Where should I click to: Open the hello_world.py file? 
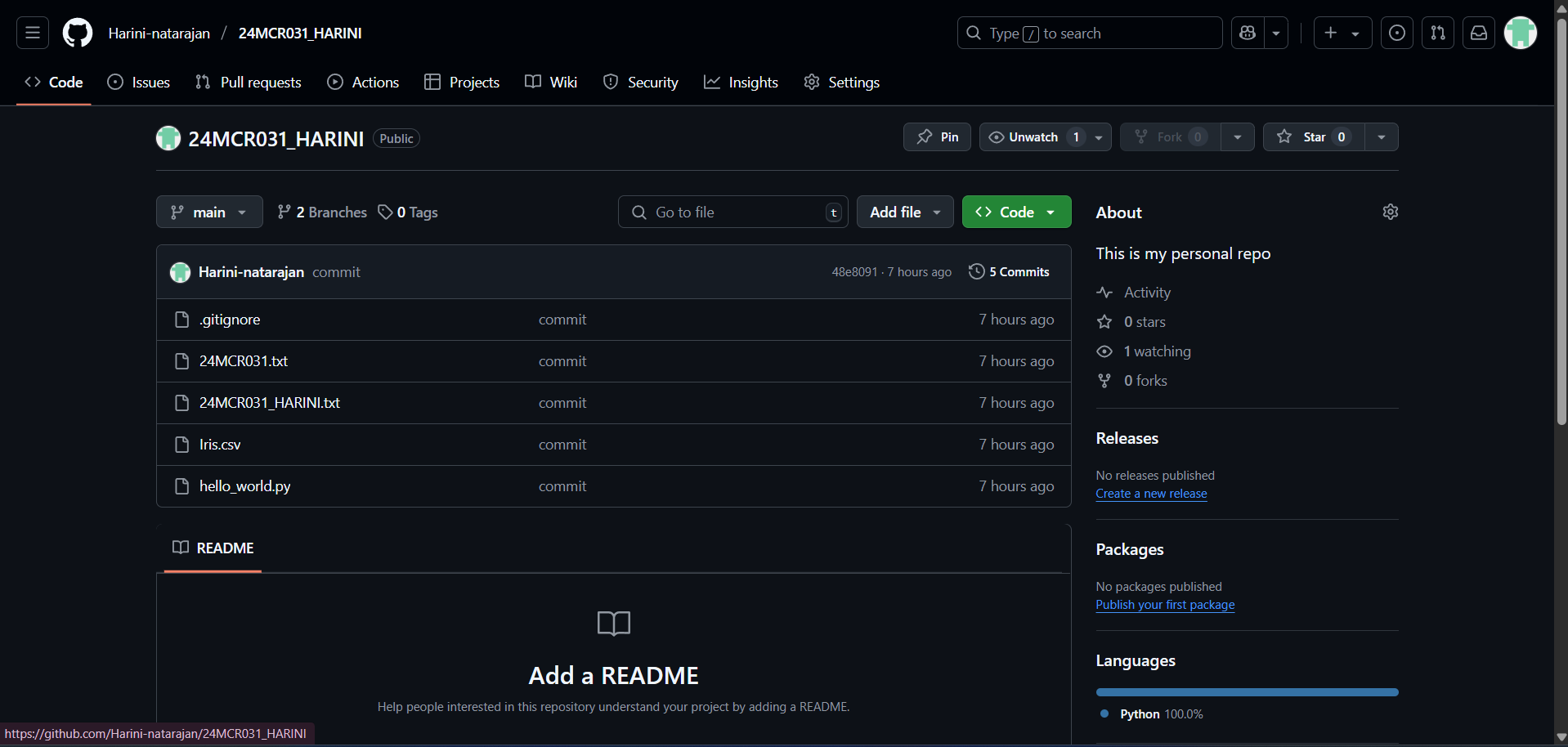coord(245,486)
